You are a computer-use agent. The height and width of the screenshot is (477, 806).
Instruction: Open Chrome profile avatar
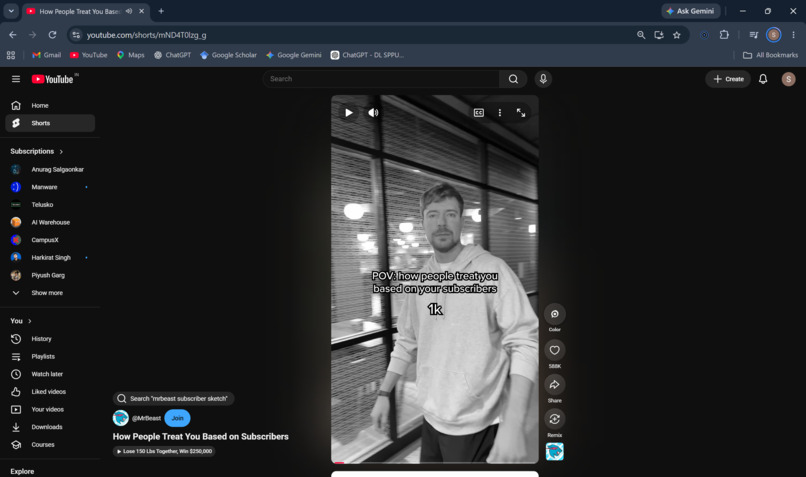pyautogui.click(x=773, y=35)
